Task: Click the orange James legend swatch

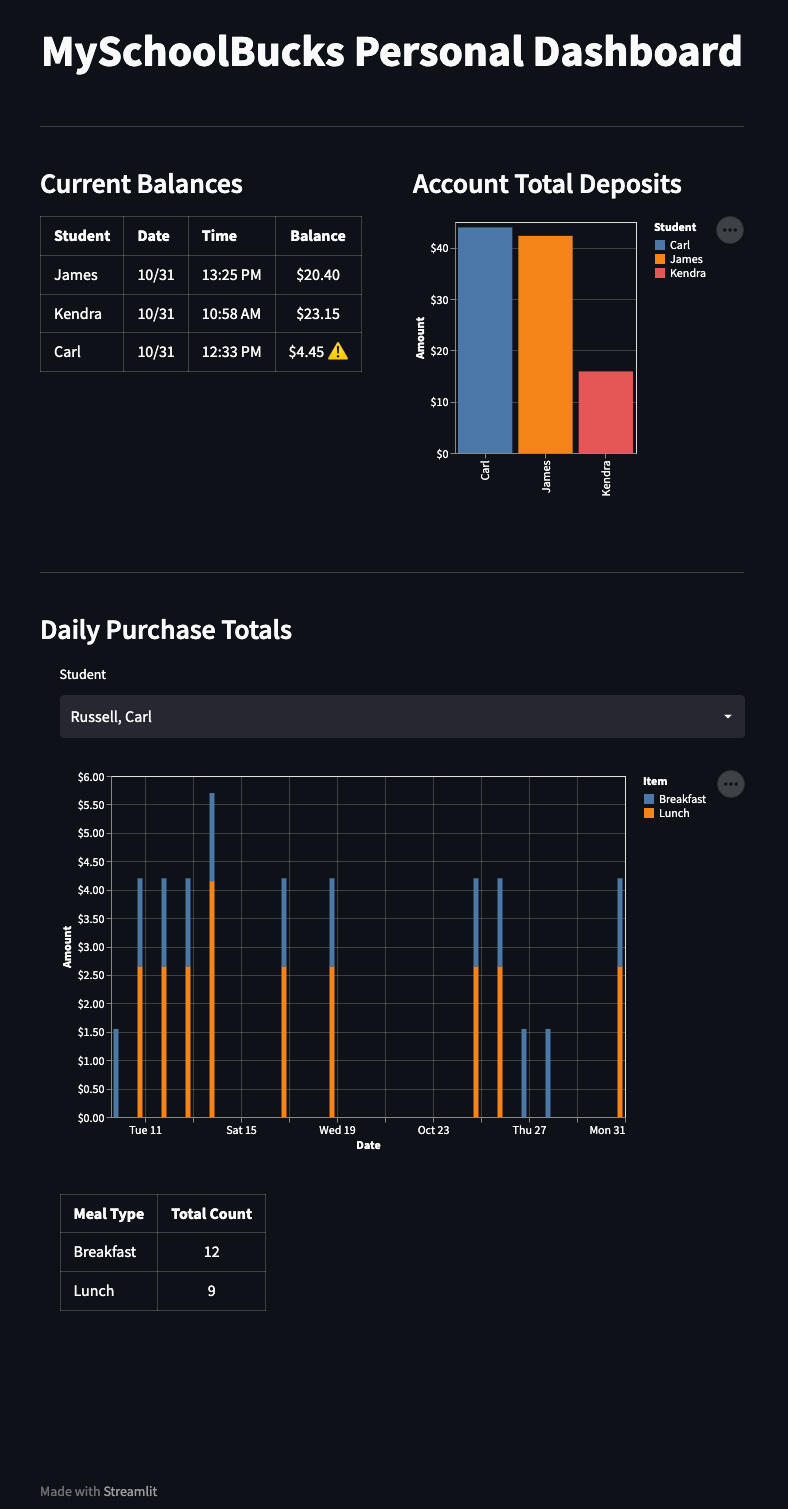Action: [x=660, y=259]
